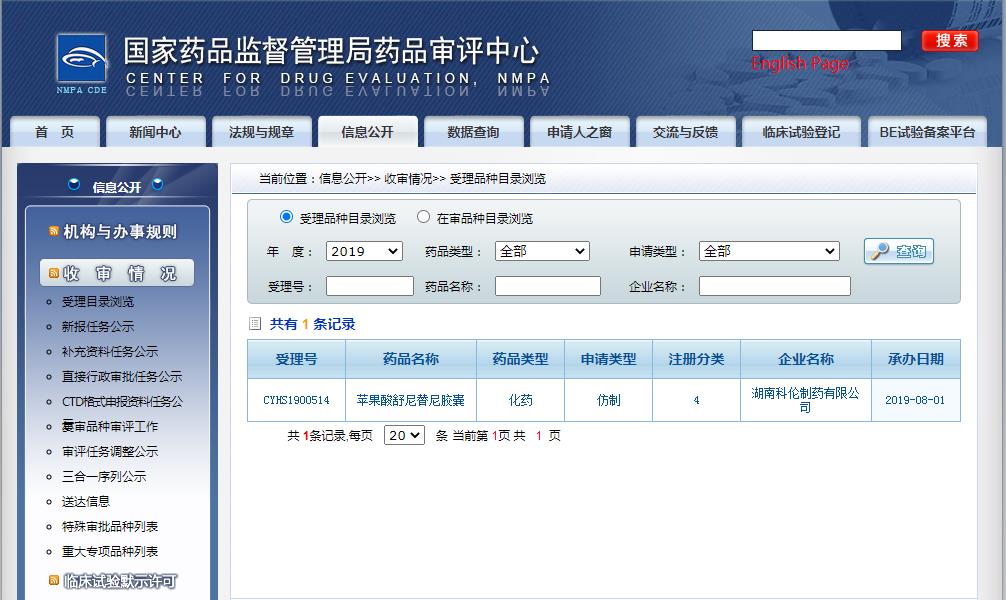Screen dimensions: 1006x600
Task: Click the RSS icon beside 收审情况
Action: pos(54,273)
